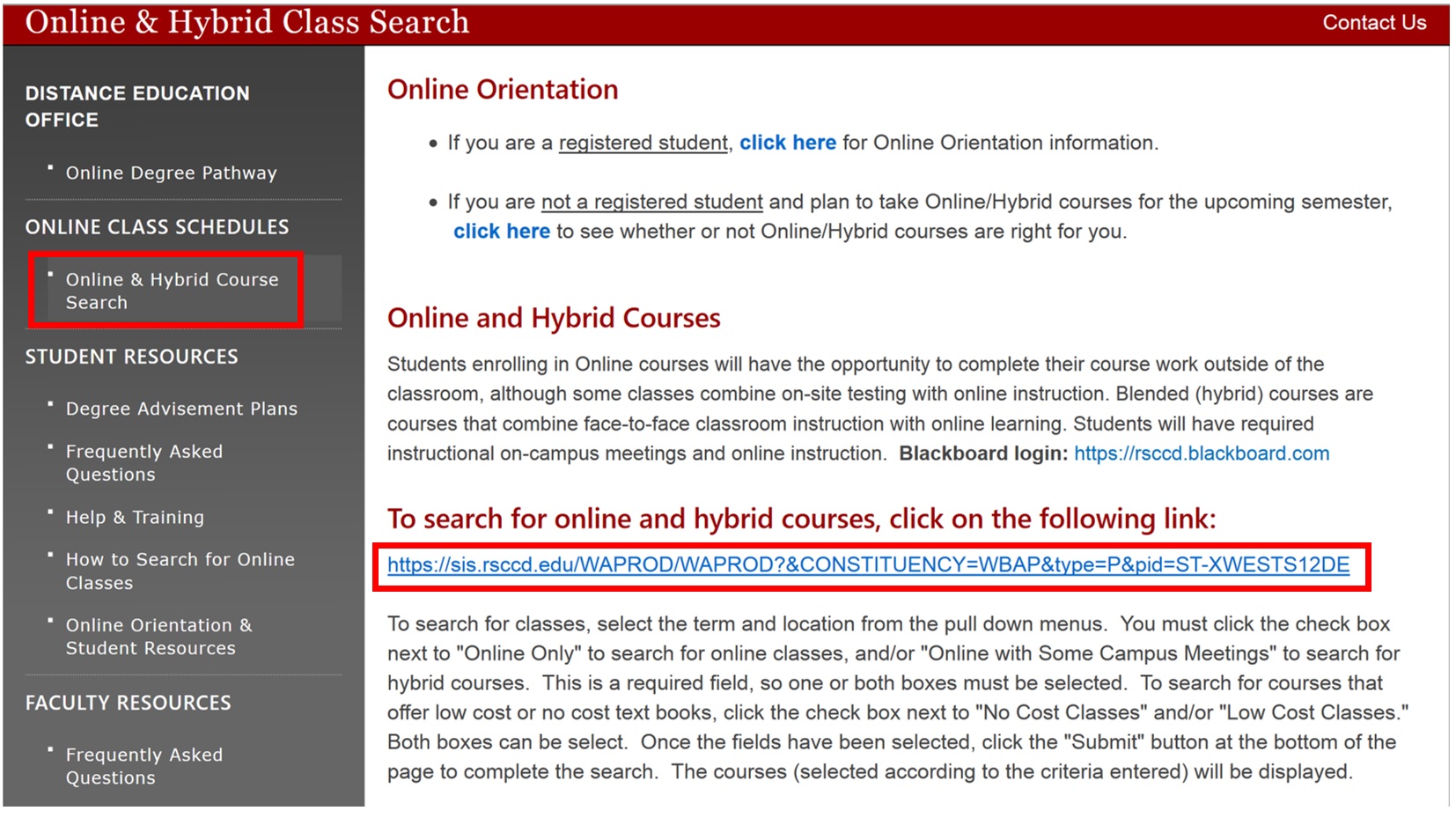
Task: Click the Faculty Resources section heading
Action: (x=128, y=703)
